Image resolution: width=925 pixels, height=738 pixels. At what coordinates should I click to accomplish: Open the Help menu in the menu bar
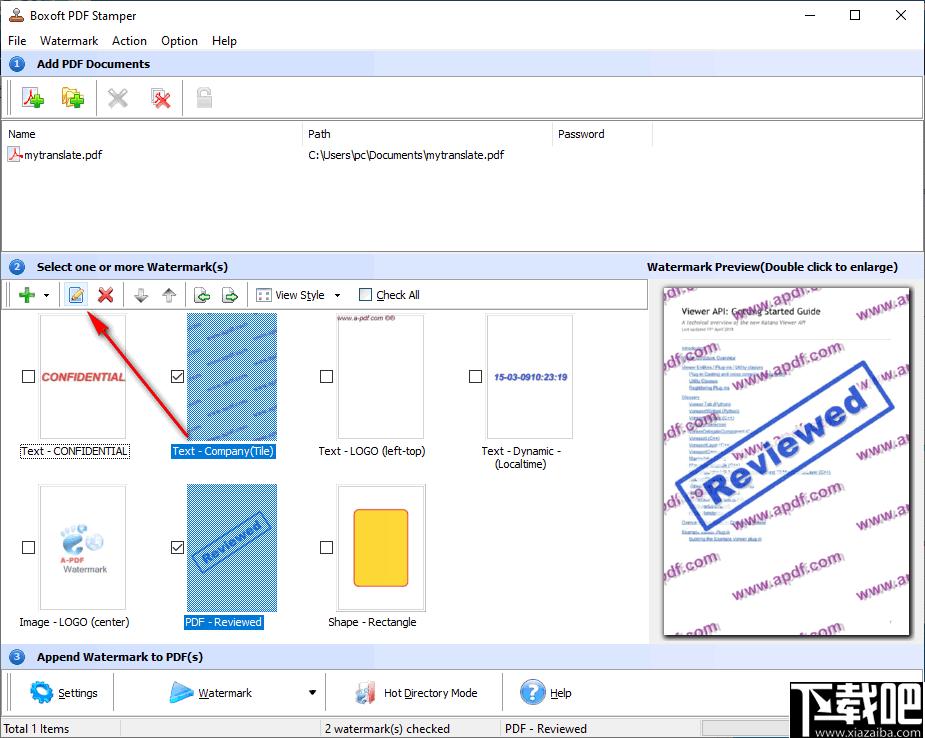(224, 41)
